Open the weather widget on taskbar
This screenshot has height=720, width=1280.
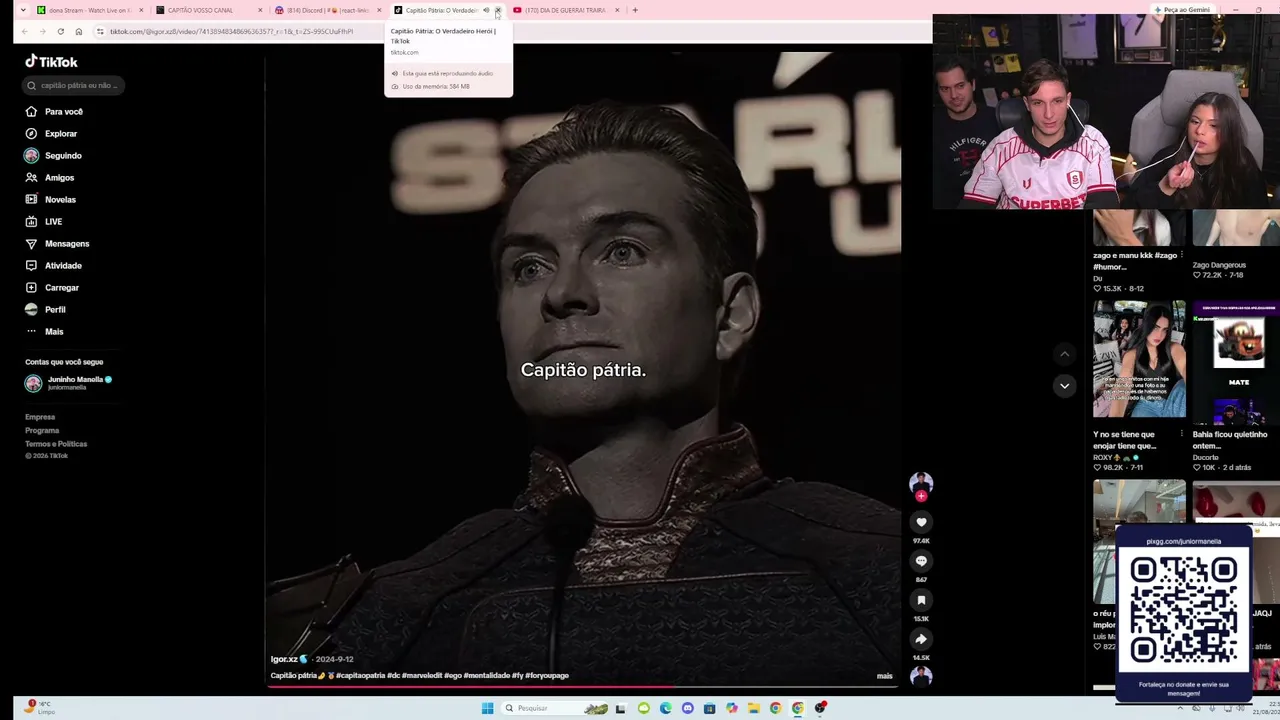pos(40,707)
